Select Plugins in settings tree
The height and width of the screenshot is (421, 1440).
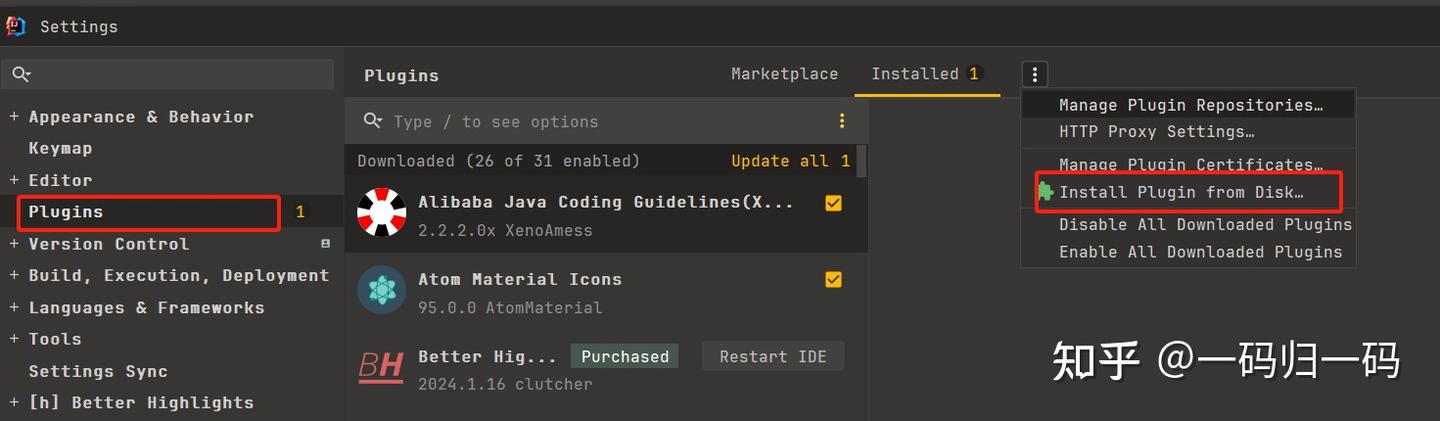tap(66, 212)
